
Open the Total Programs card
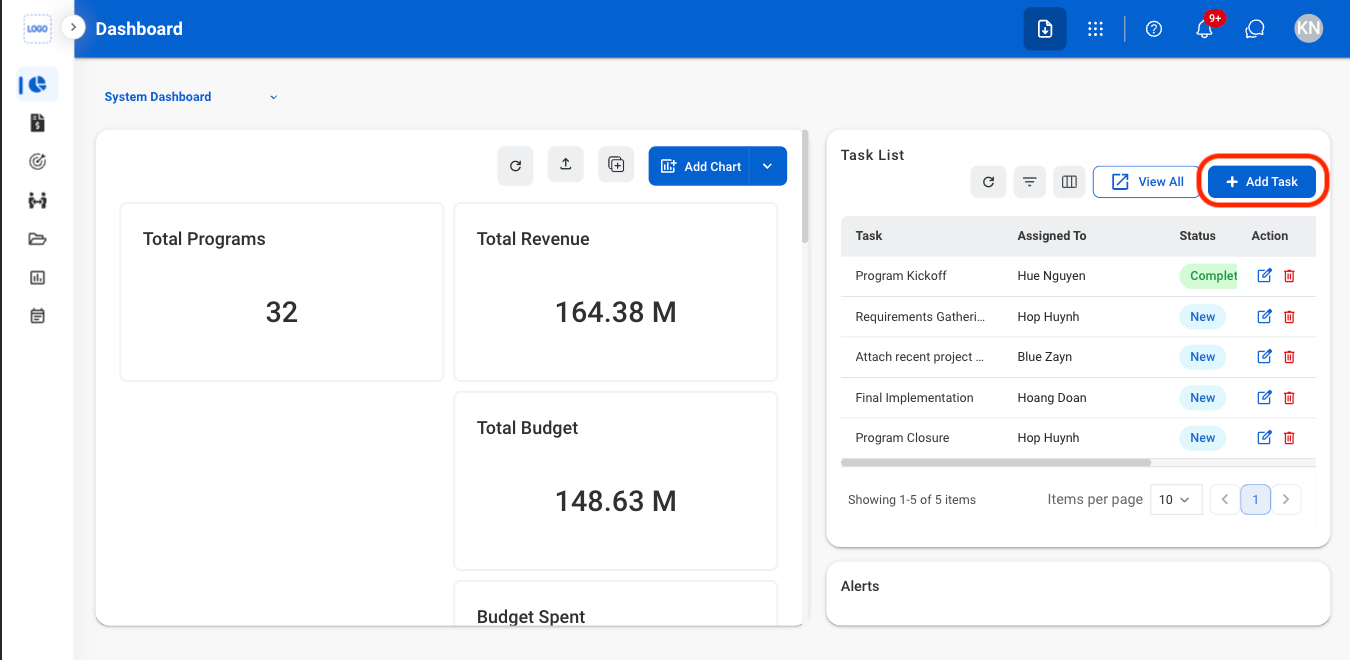[x=282, y=292]
